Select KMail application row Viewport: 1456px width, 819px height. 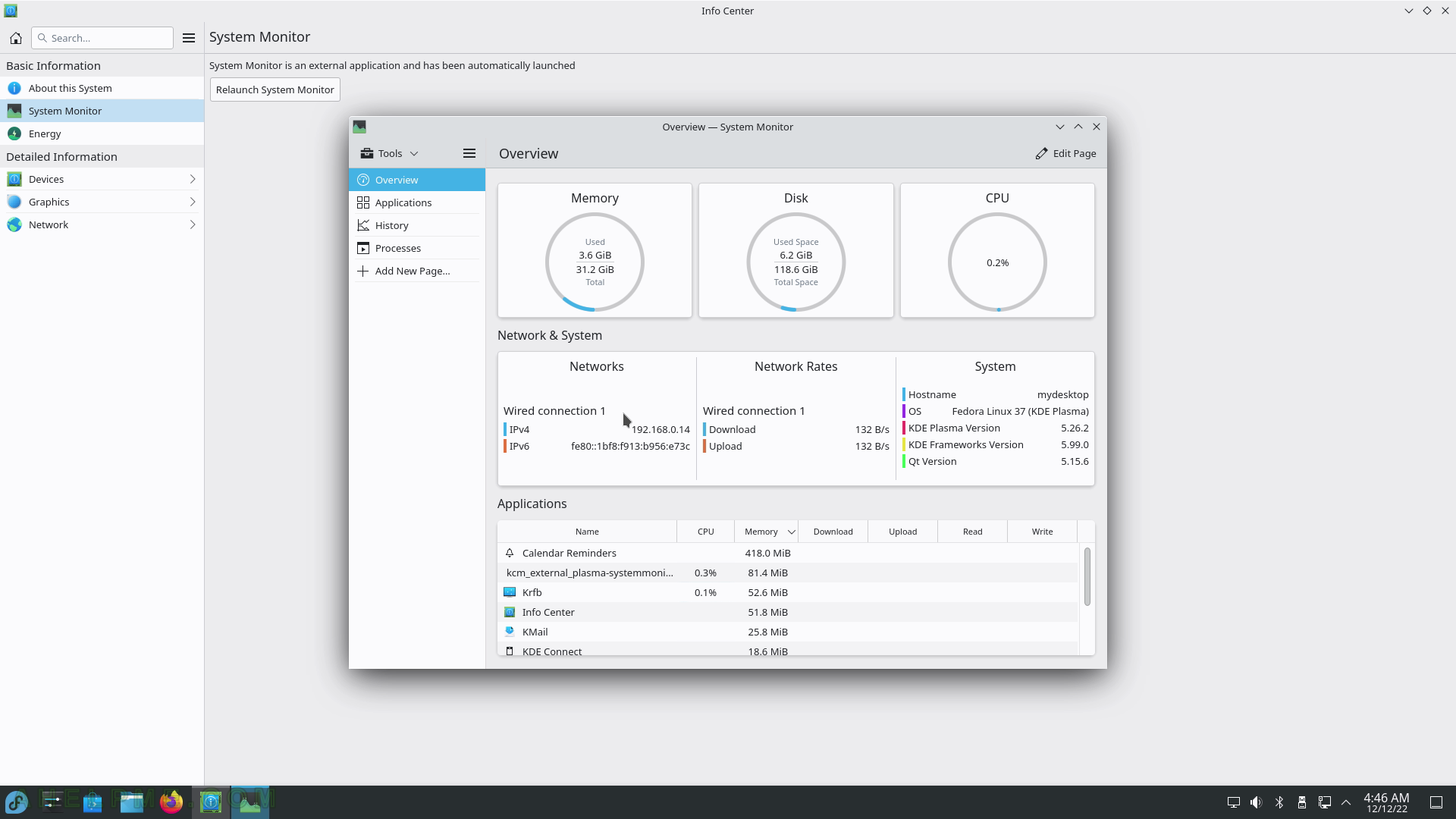[x=788, y=632]
